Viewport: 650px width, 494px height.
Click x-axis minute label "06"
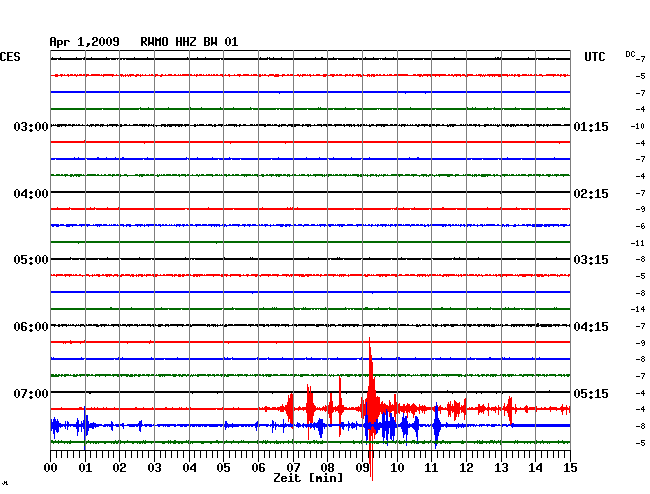258,468
